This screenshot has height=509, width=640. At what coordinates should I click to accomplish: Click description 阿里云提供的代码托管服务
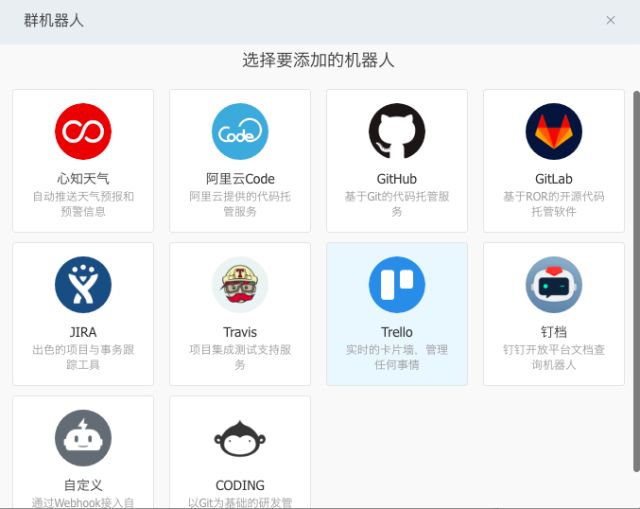click(240, 204)
